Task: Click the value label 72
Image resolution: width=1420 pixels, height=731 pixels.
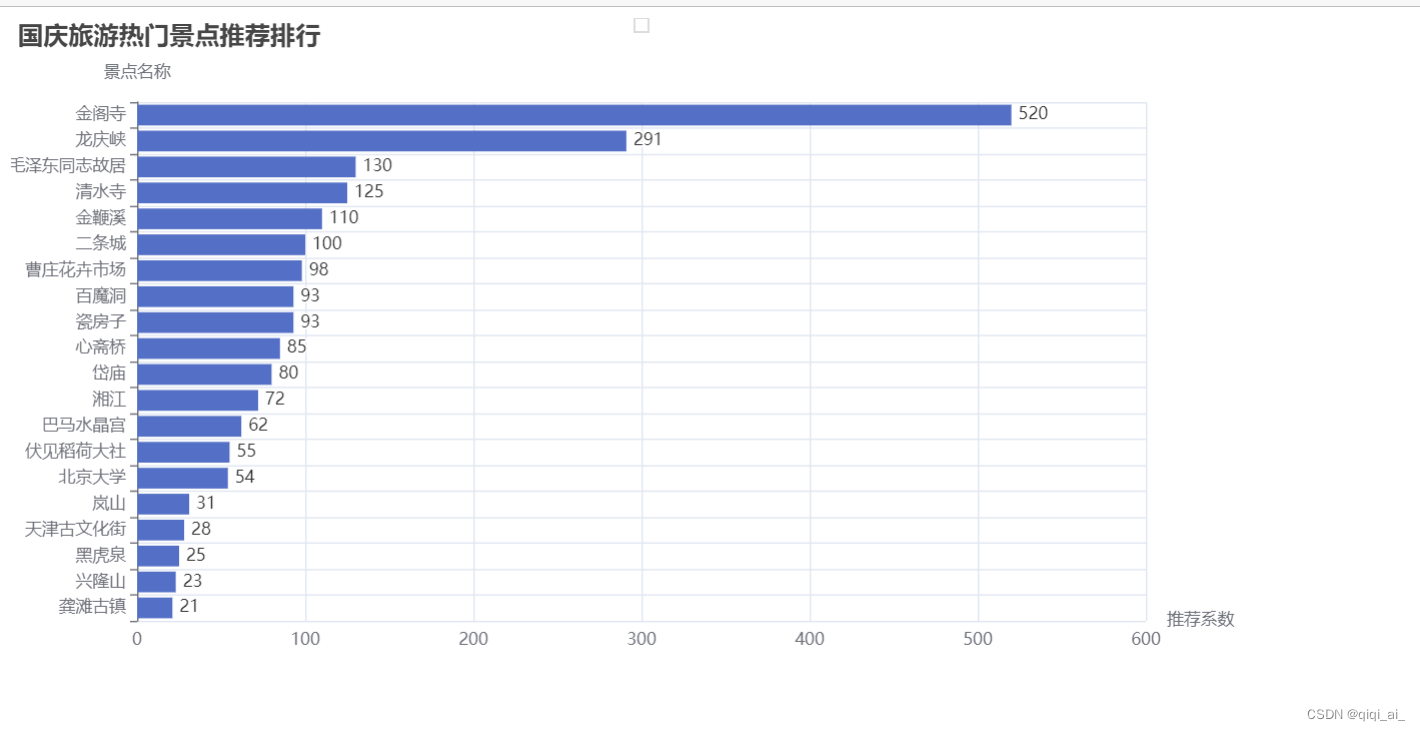Action: pos(275,400)
